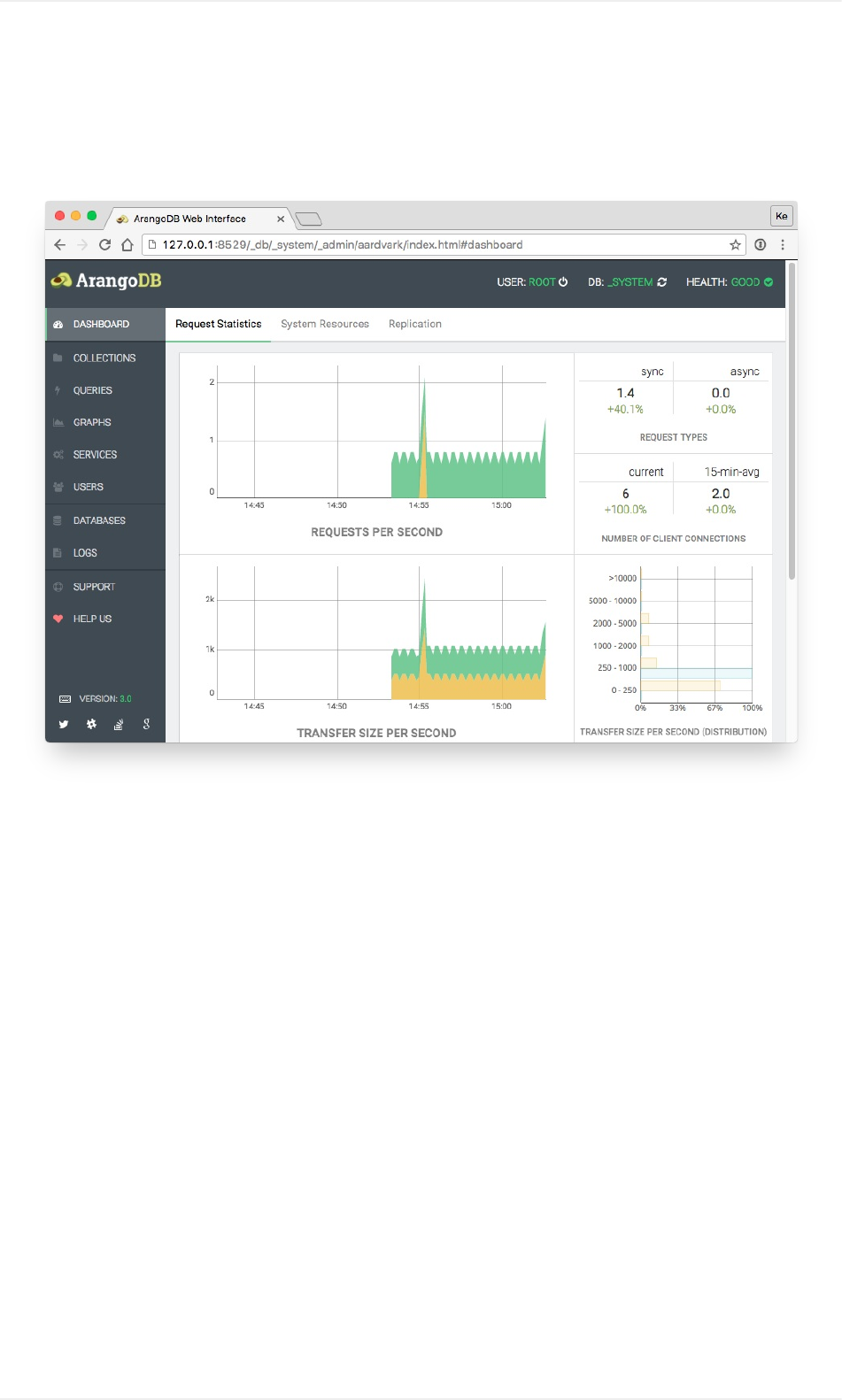This screenshot has height=1400, width=842.
Task: Open the Logs section
Action: click(105, 553)
